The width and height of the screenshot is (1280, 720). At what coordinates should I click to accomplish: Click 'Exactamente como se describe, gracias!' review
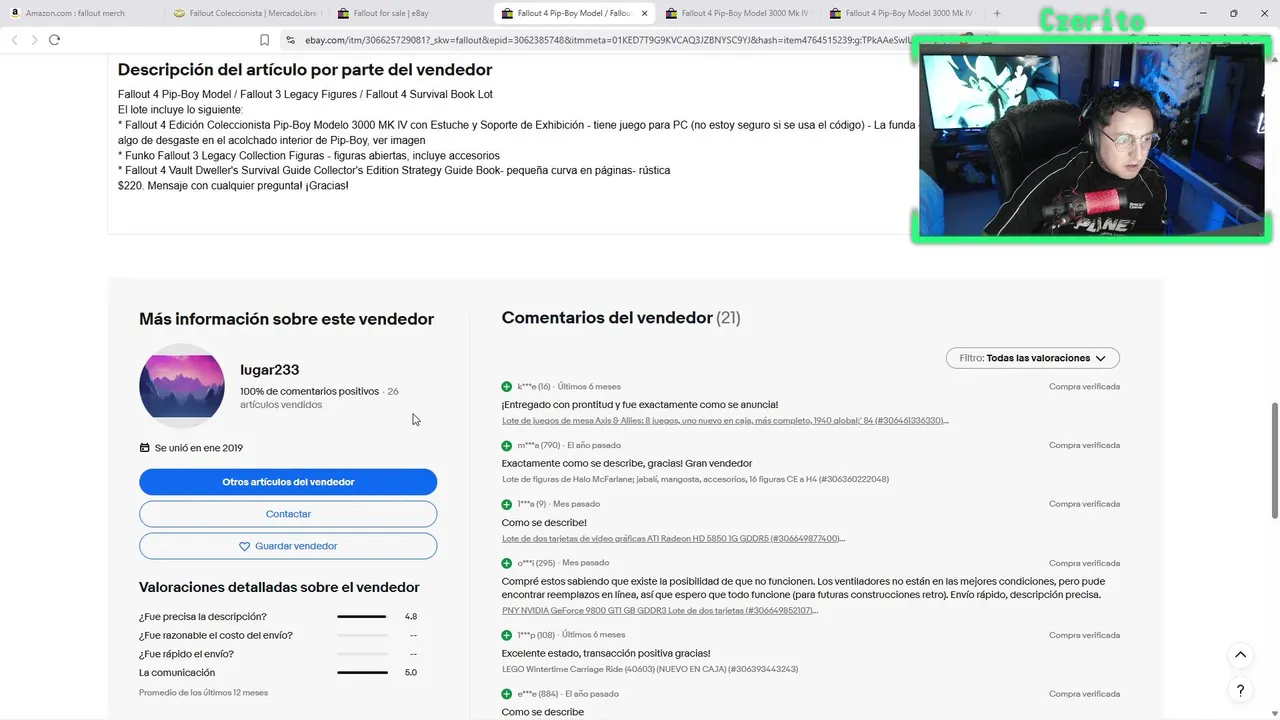click(627, 464)
